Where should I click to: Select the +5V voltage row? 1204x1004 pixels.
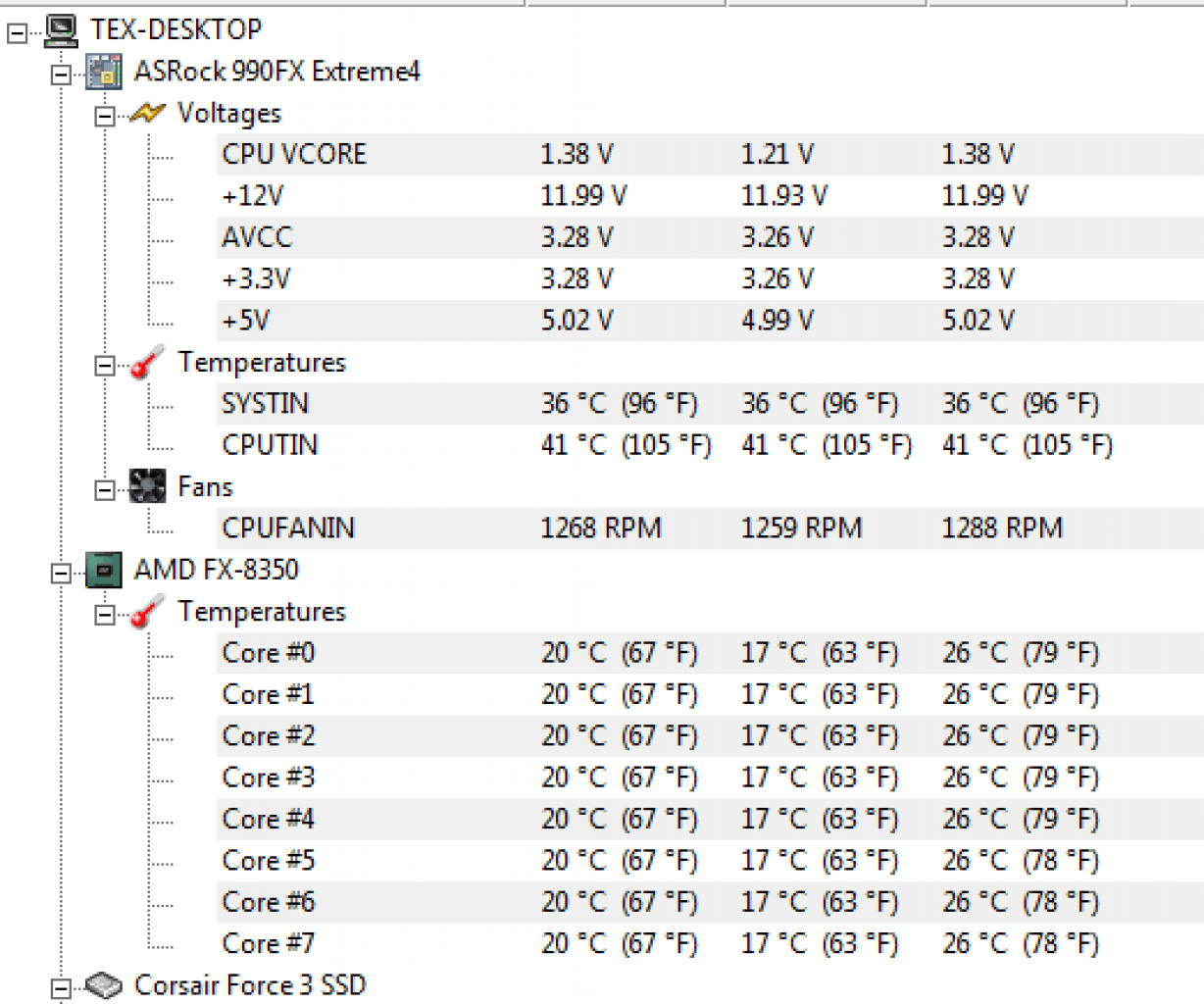coord(710,321)
